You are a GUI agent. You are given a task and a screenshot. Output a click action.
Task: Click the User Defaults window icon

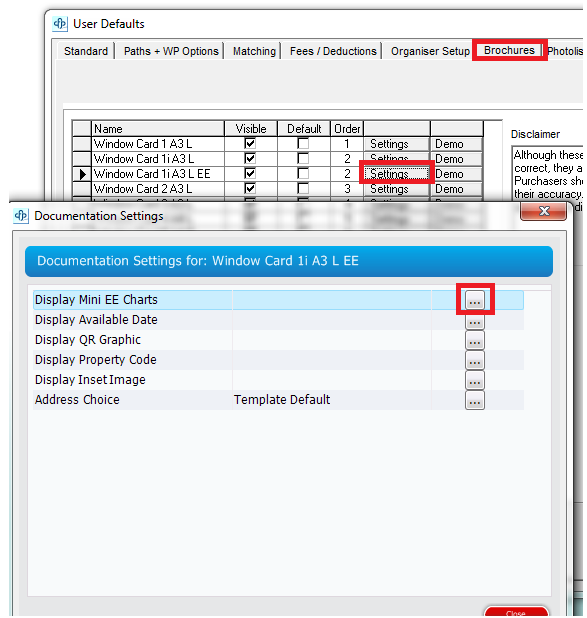60,24
